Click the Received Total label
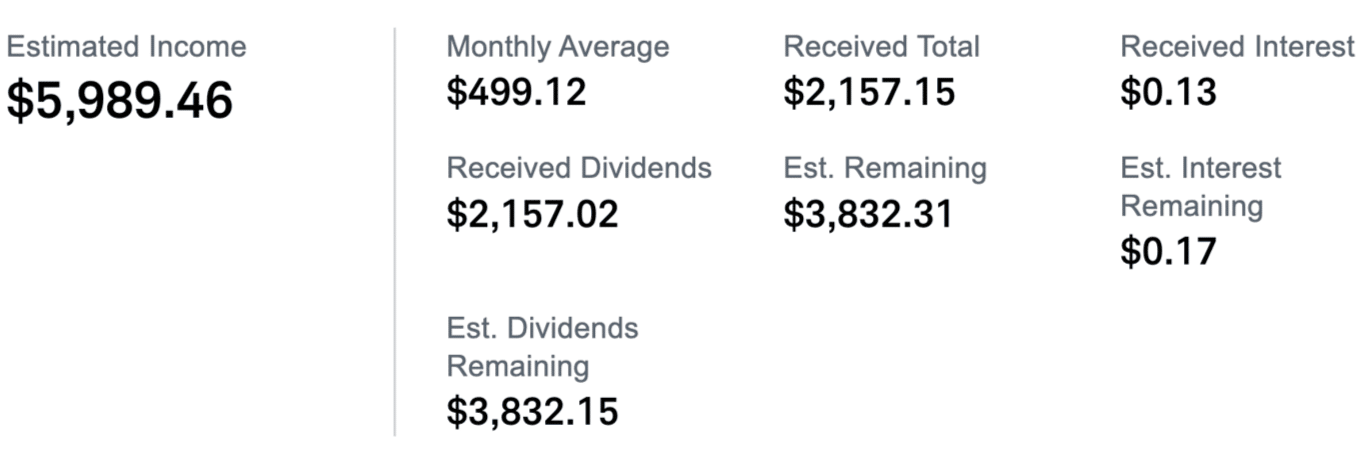 (x=882, y=47)
